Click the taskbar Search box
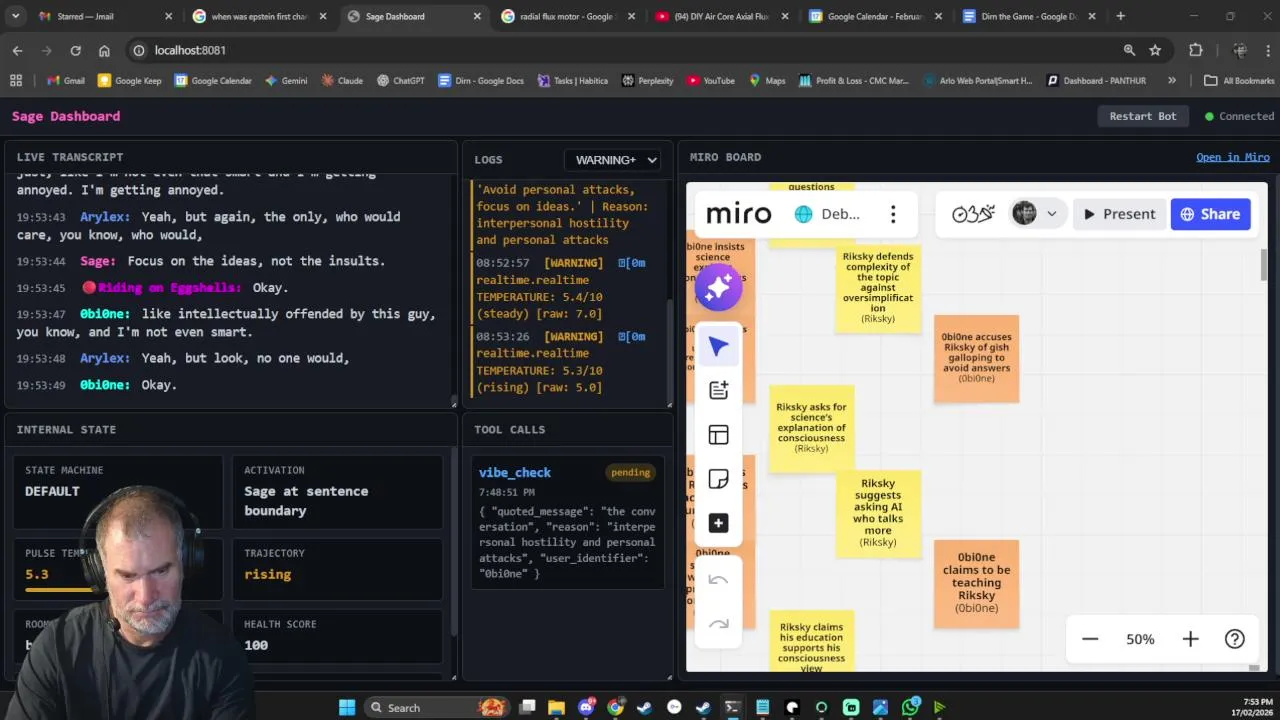 436,707
